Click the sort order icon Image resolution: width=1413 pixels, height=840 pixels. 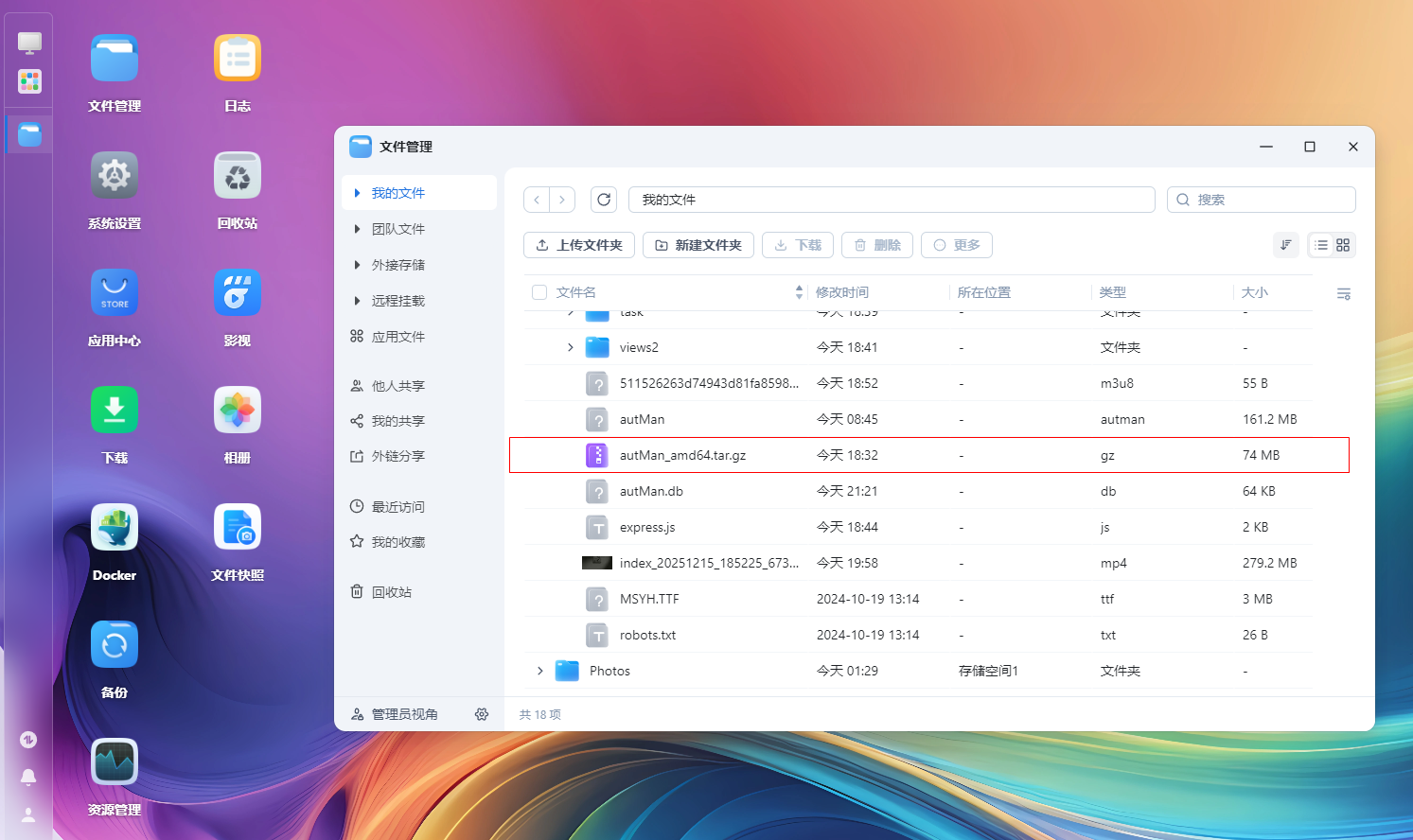tap(1285, 245)
